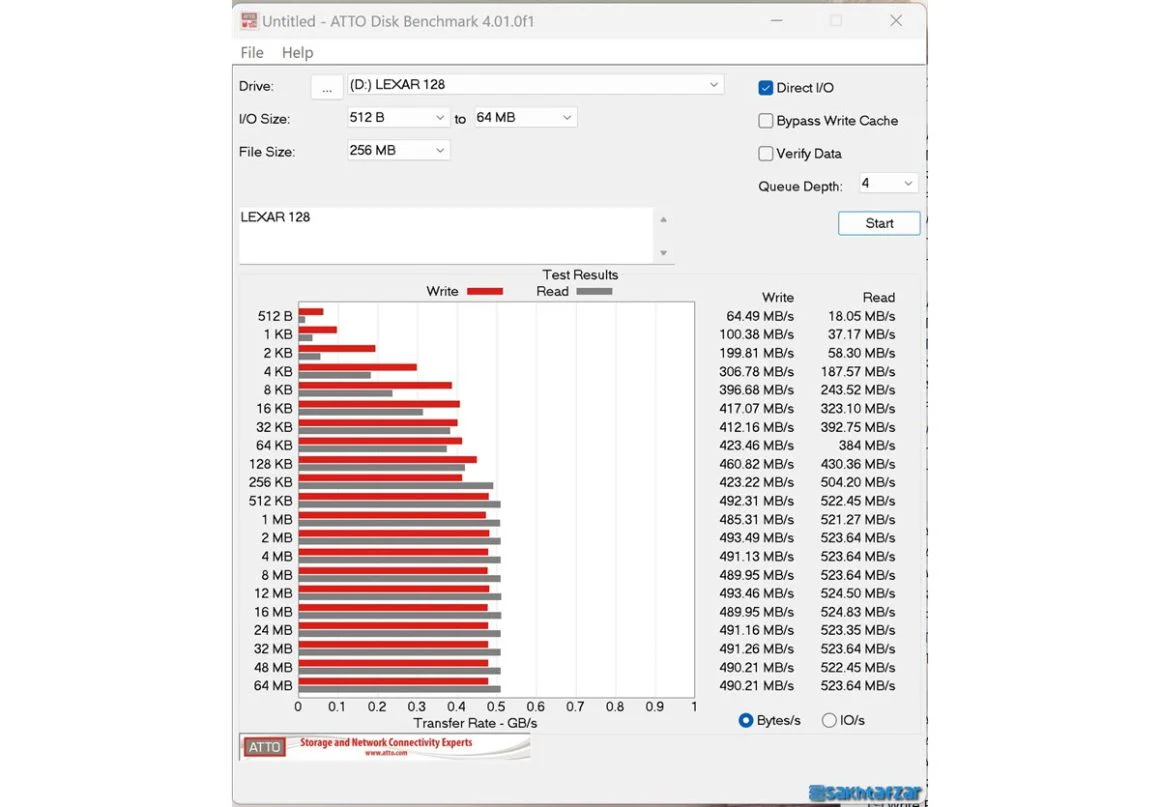Click the 512 B write value 64.49 MB/s

point(760,317)
